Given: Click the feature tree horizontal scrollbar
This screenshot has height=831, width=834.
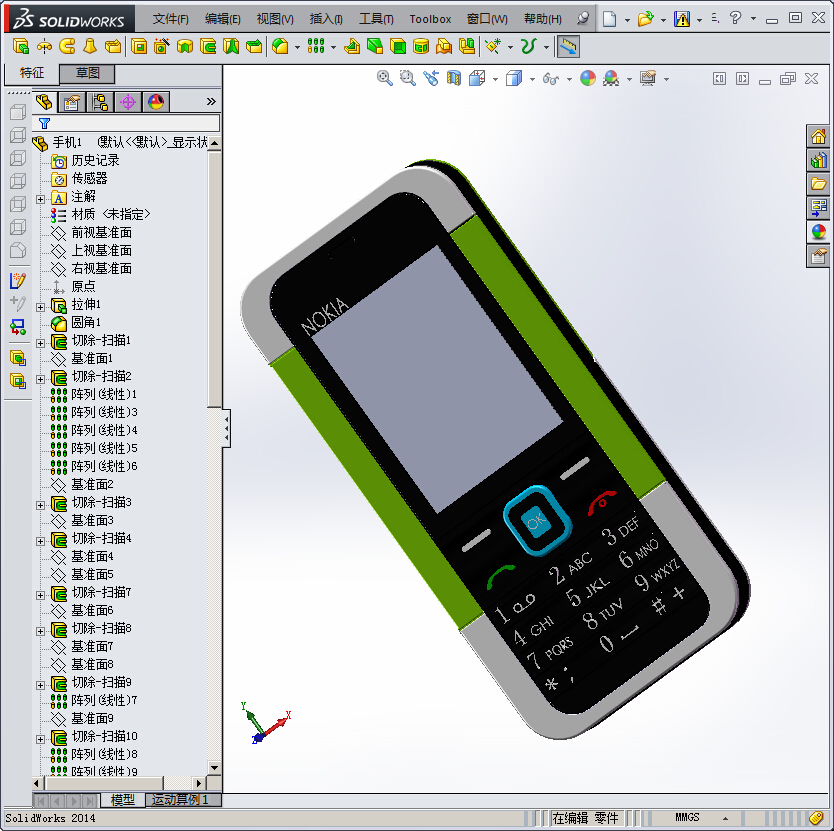Looking at the screenshot, I should pos(105,783).
